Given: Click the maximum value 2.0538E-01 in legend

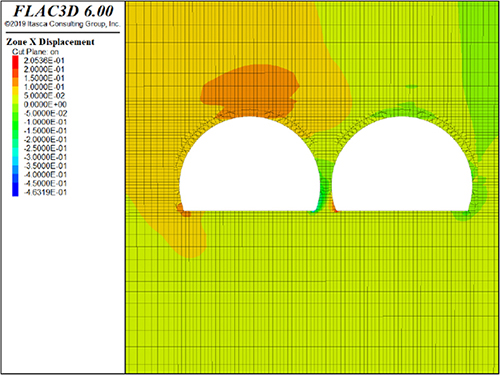Looking at the screenshot, I should point(44,61).
